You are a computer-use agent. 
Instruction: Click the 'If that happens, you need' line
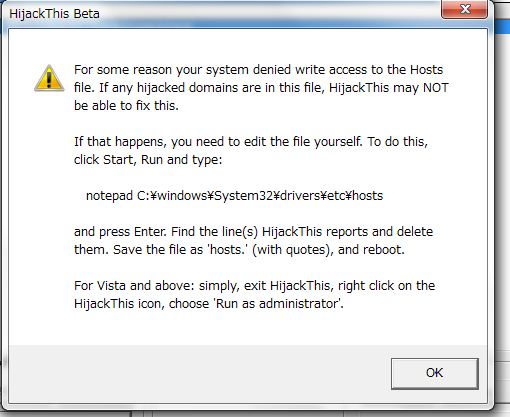(251, 142)
